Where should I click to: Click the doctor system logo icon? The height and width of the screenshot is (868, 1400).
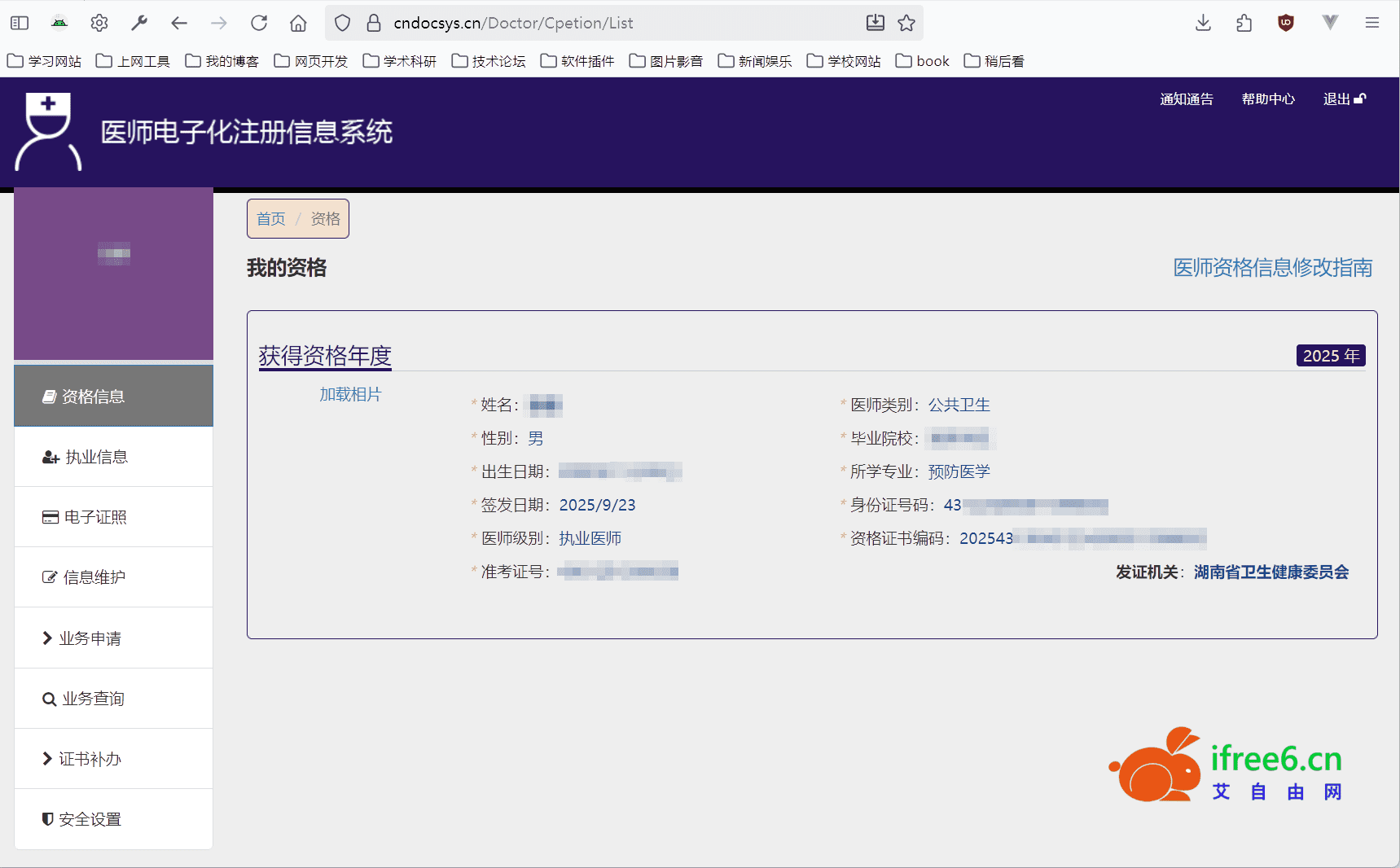(x=48, y=131)
